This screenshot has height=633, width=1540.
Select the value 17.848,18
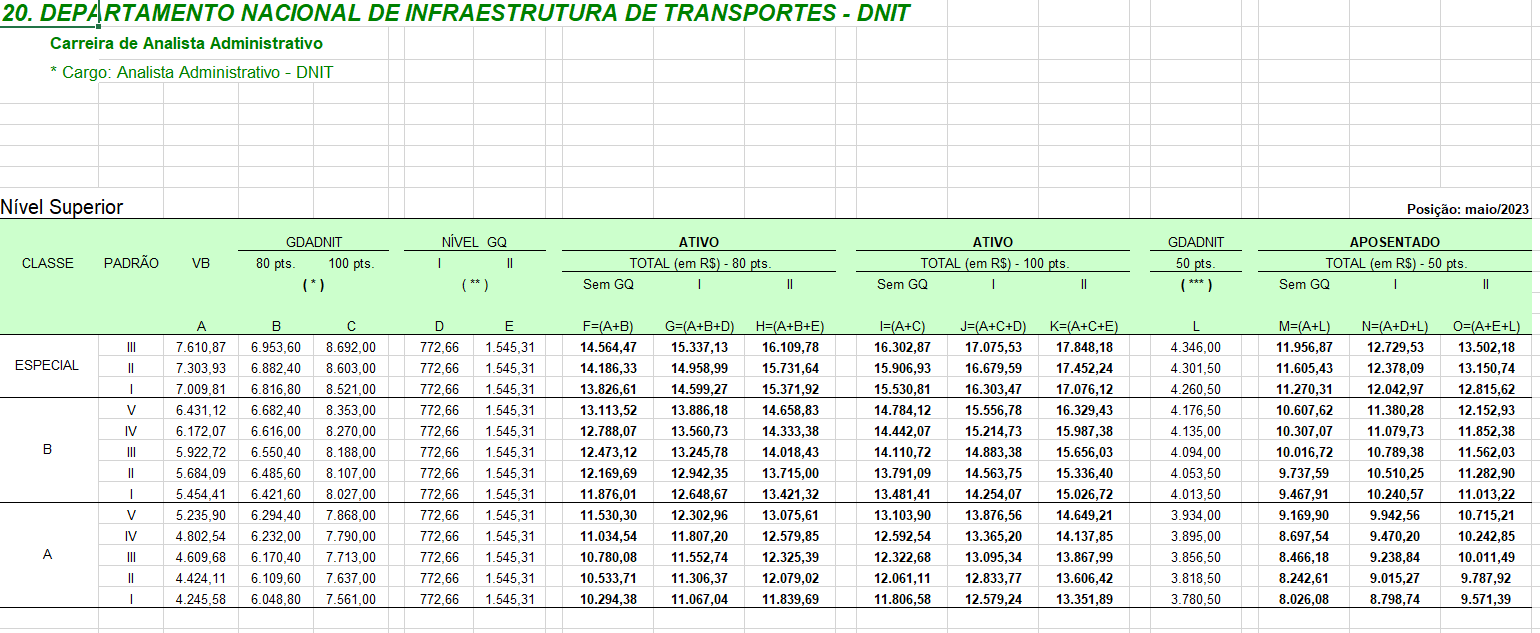pyautogui.click(x=1083, y=347)
